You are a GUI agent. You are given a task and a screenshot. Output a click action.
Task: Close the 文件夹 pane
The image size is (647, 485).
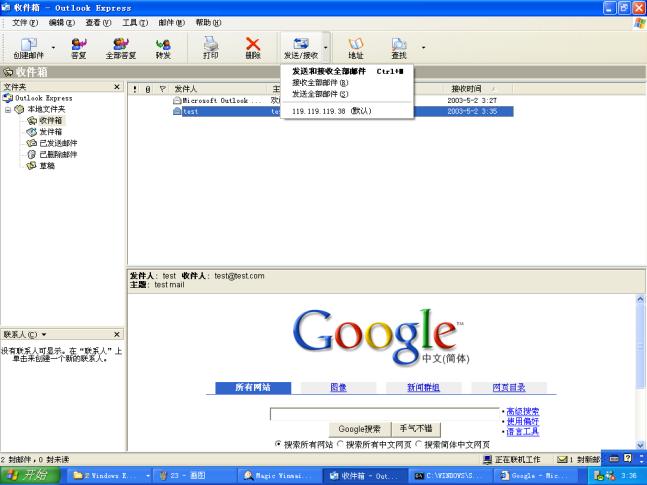point(117,87)
